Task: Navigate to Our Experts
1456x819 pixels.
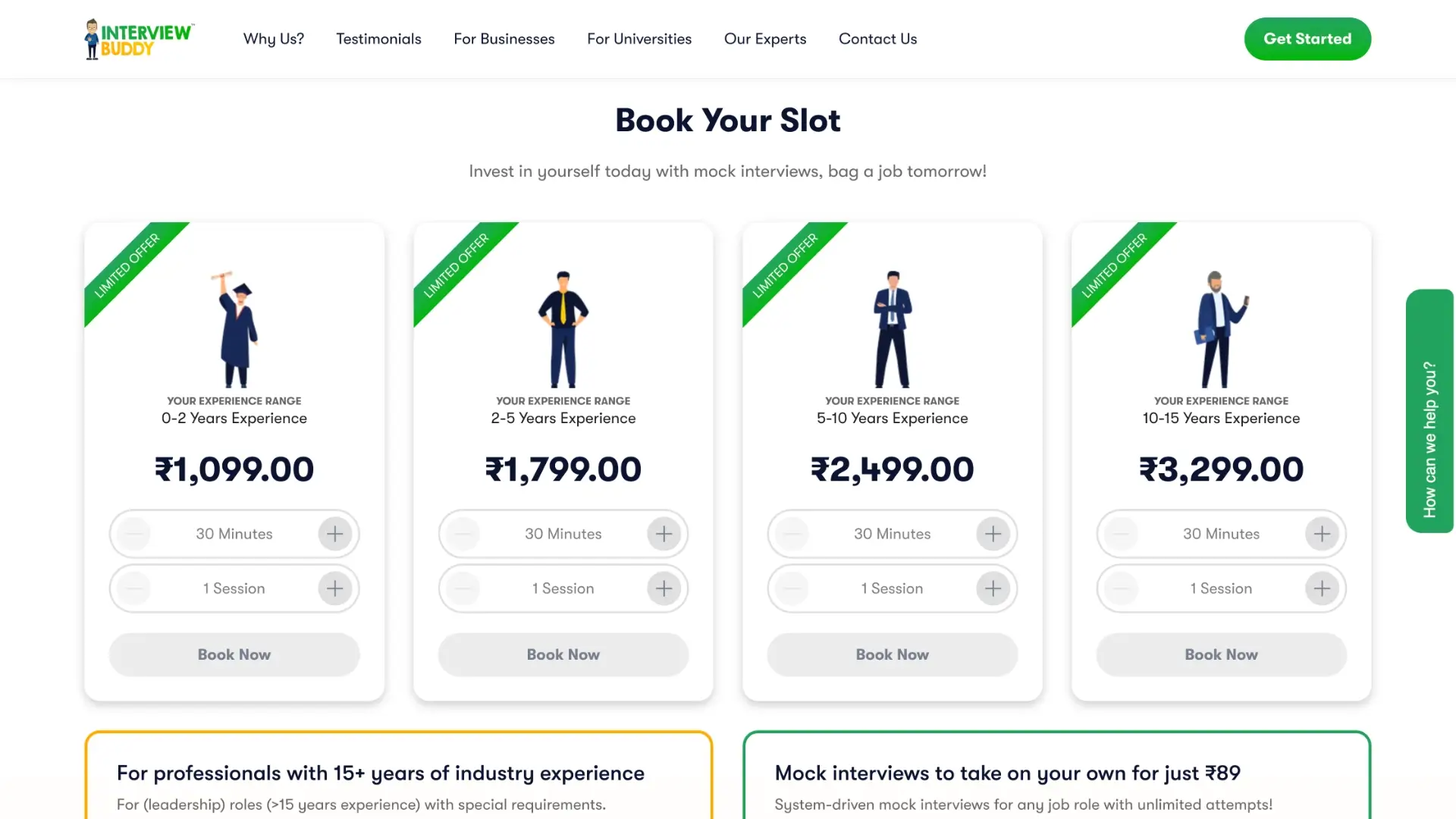Action: 764,39
